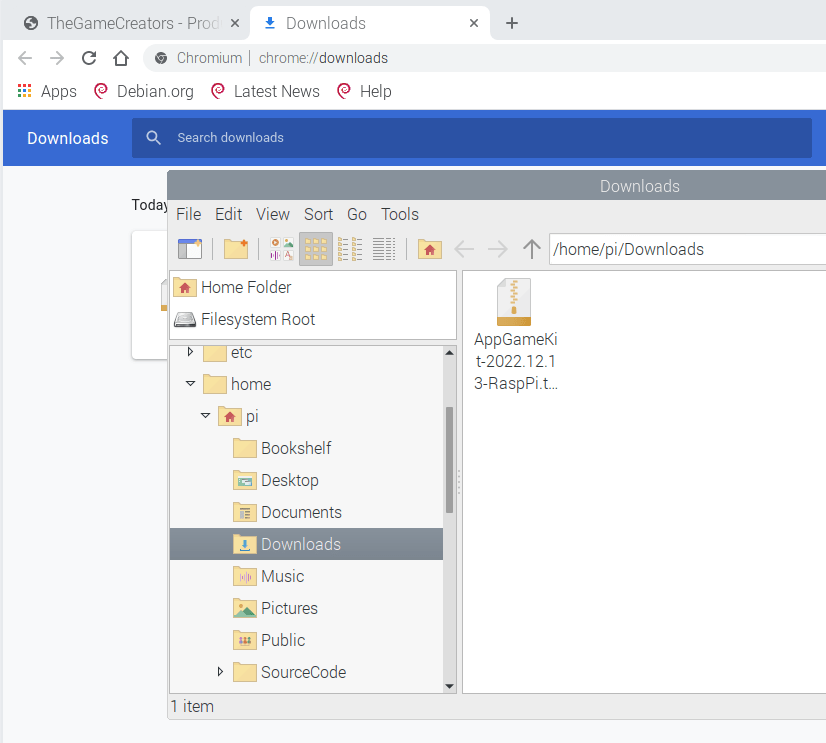The image size is (826, 743).
Task: Collapse the home directory branch
Action: [x=190, y=384]
